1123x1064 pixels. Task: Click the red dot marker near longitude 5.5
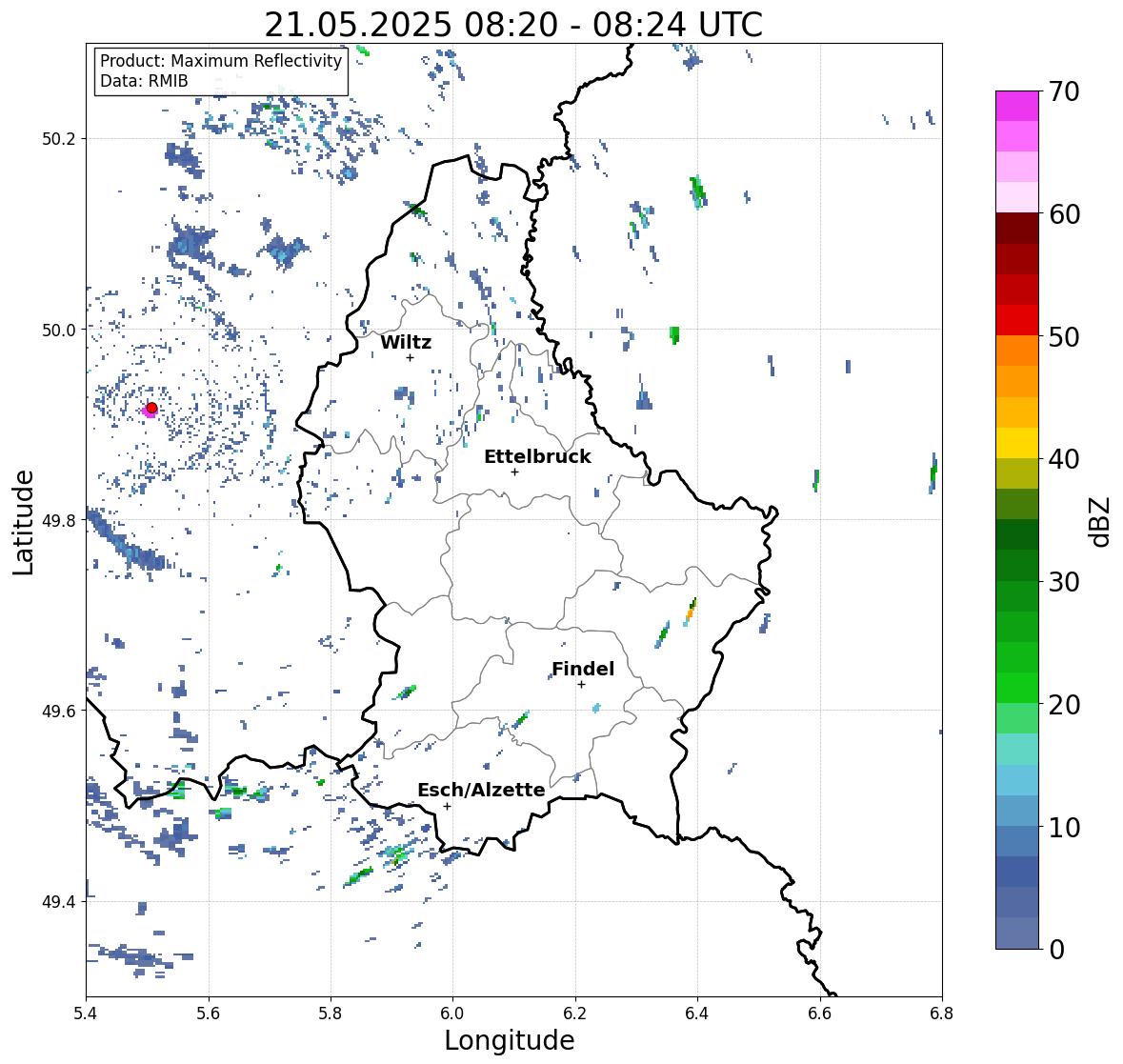151,408
